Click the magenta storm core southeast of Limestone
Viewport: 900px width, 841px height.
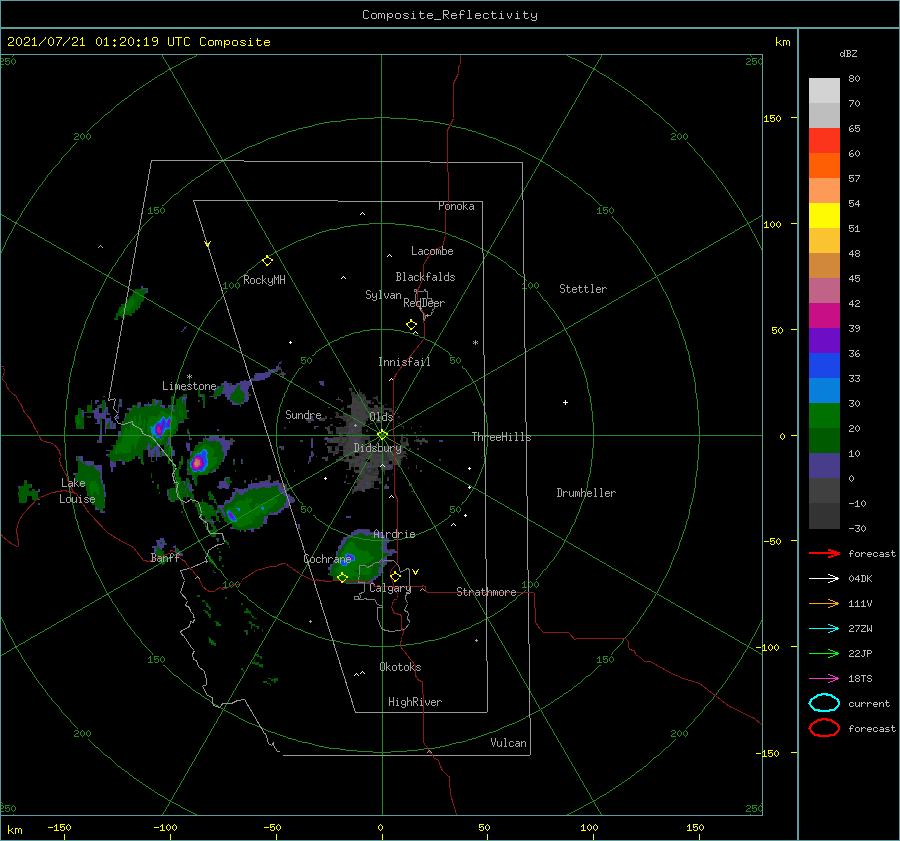tap(198, 462)
